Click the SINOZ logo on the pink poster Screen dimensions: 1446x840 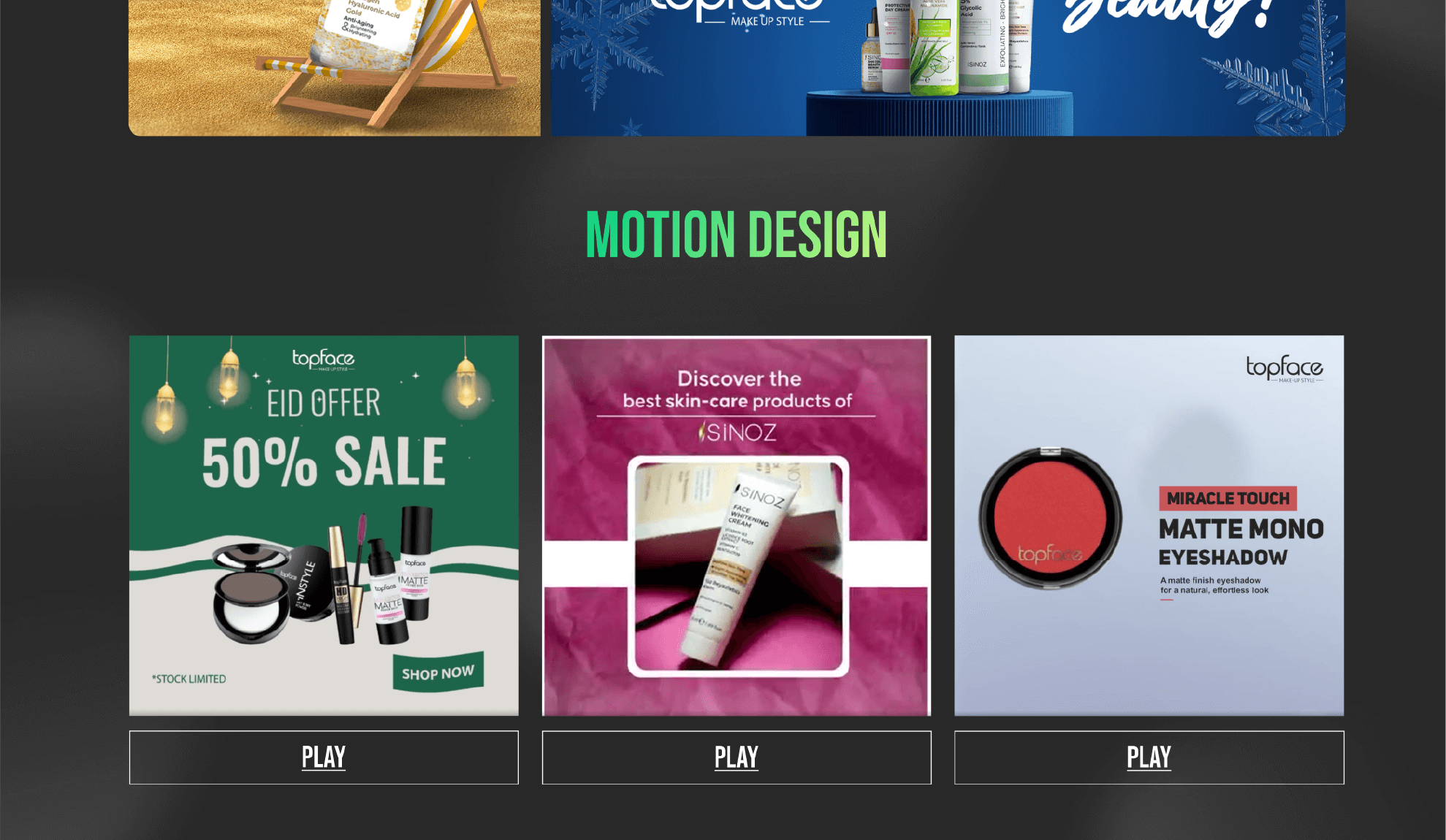coord(737,432)
